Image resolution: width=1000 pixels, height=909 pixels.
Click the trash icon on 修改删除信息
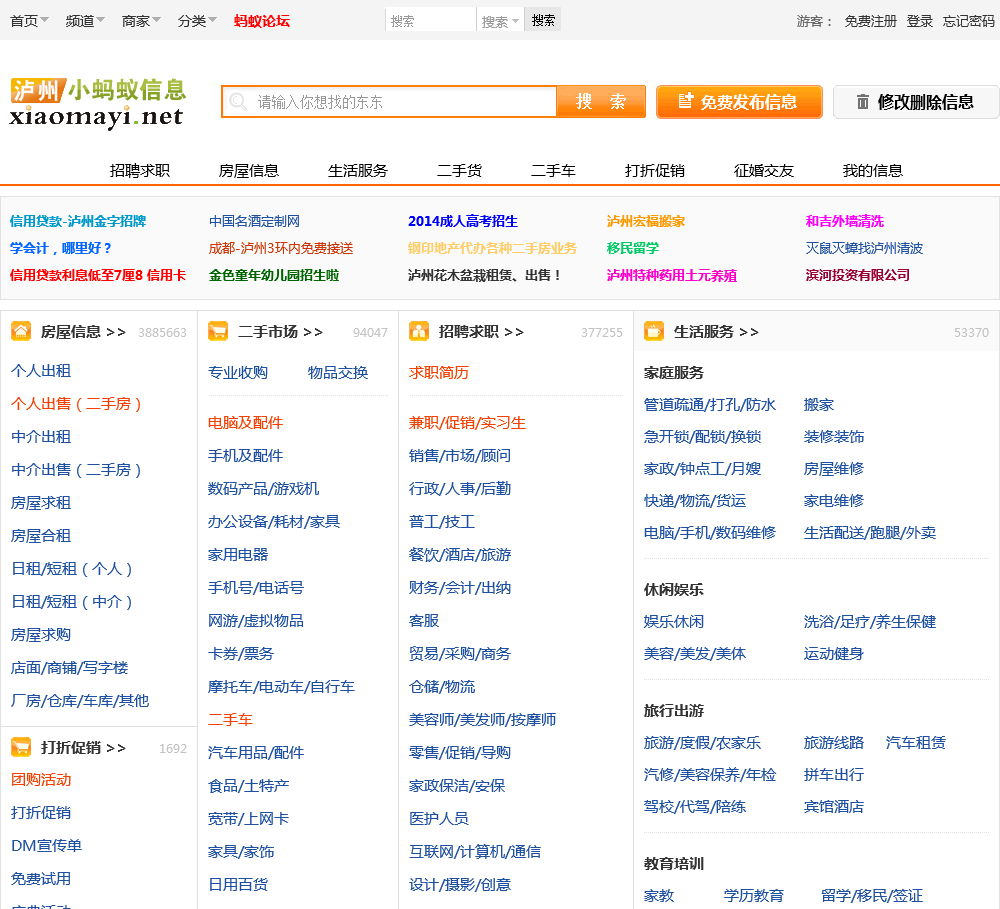(x=862, y=102)
